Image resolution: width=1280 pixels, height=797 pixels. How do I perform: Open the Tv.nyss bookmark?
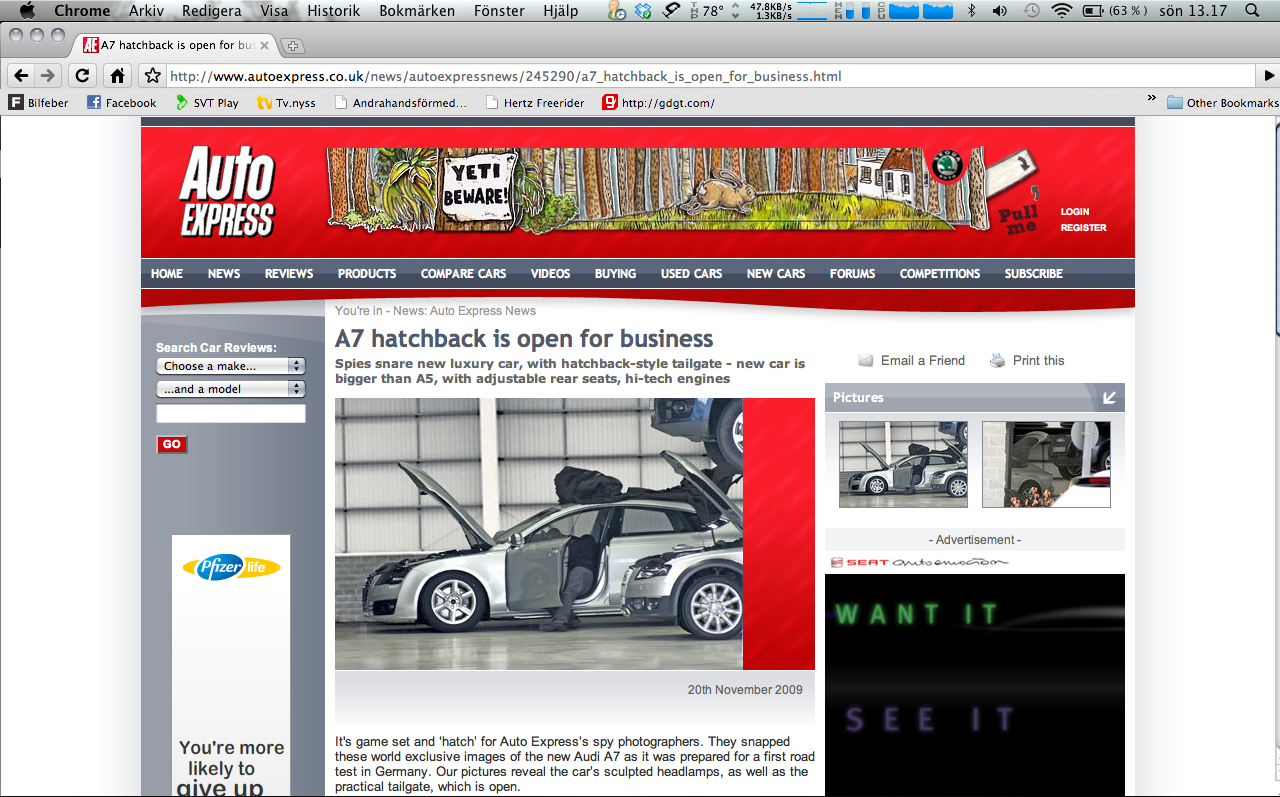point(286,102)
